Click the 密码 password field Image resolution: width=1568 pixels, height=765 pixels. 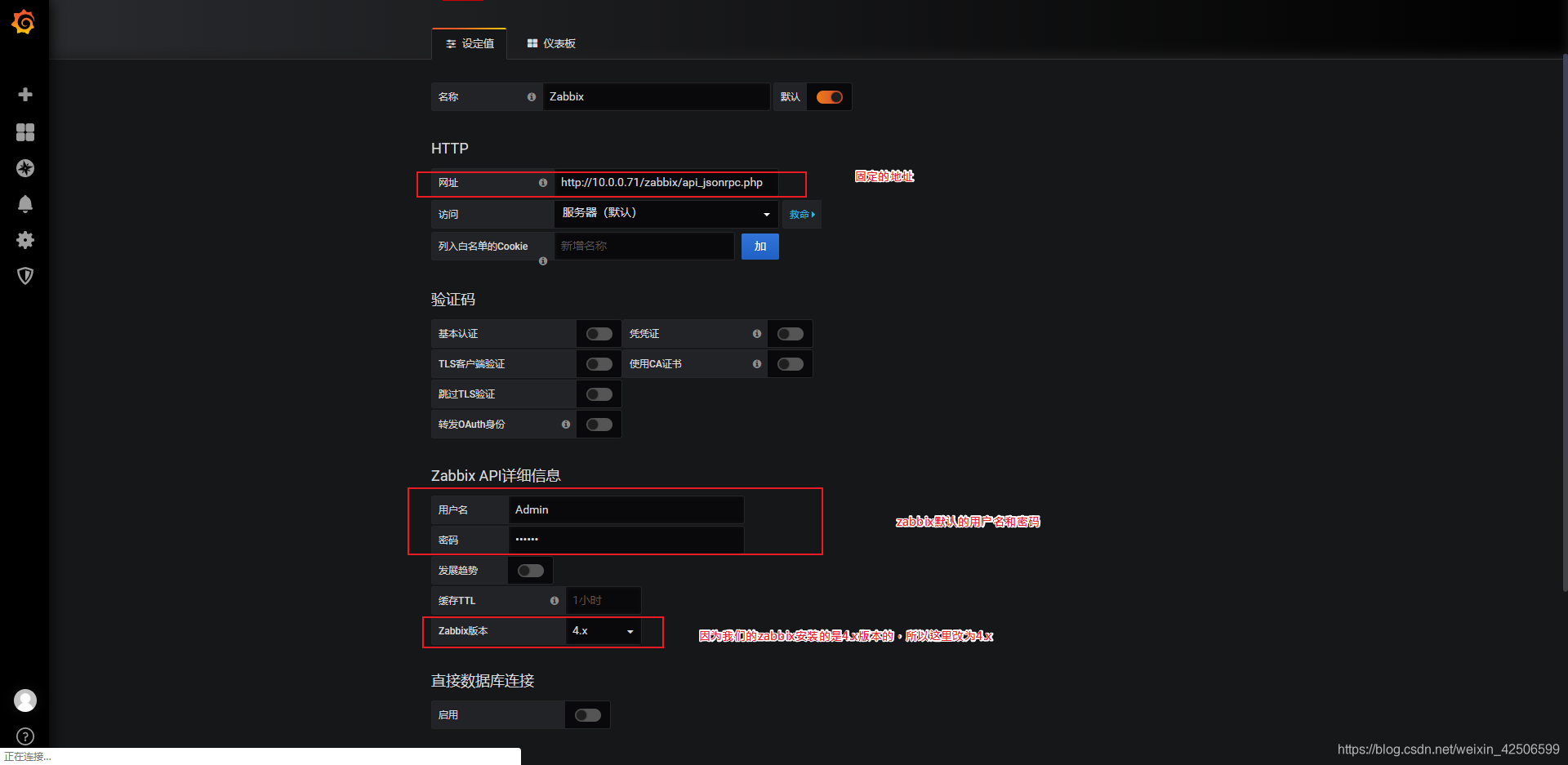click(x=626, y=540)
